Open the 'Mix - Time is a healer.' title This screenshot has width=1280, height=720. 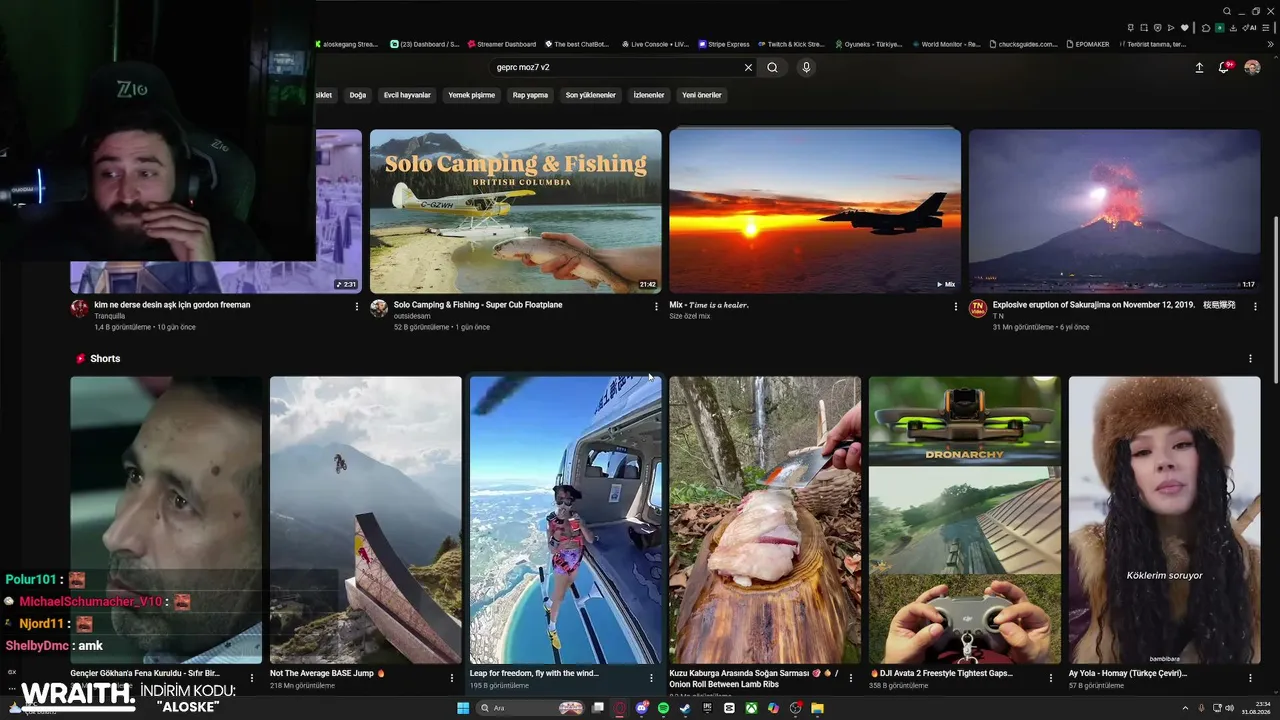pyautogui.click(x=709, y=305)
